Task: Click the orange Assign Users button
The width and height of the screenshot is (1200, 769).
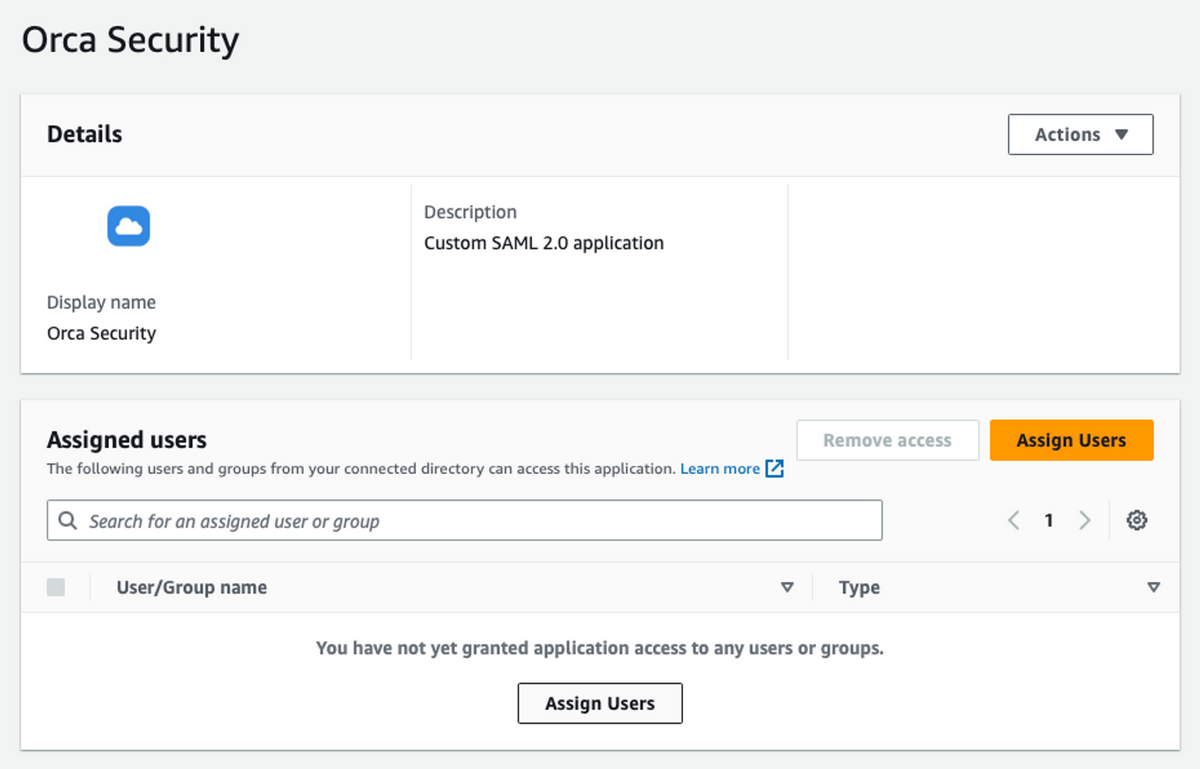Action: (1071, 440)
